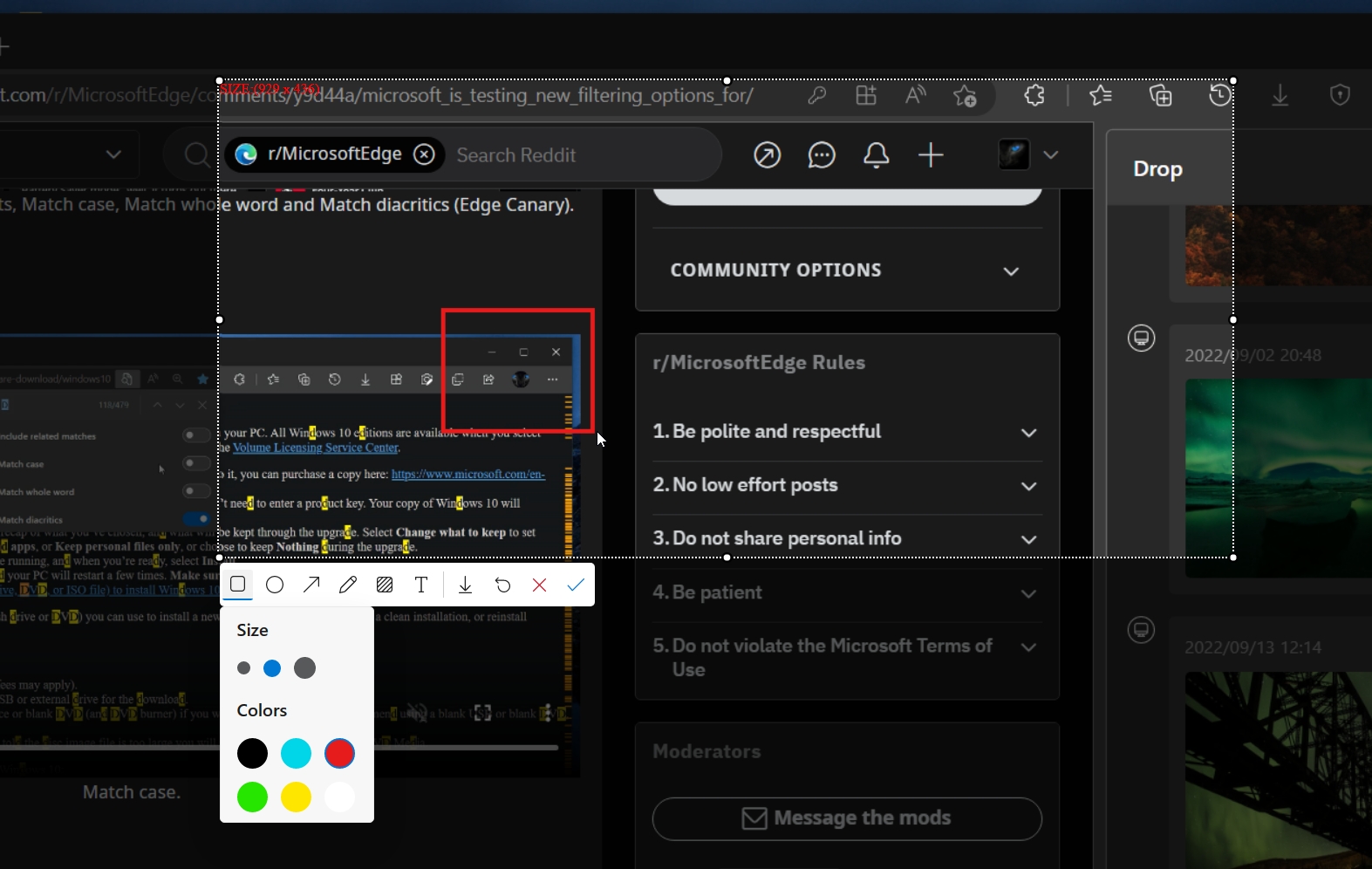Expand rule 5 Microsoft Terms of Use

click(847, 658)
